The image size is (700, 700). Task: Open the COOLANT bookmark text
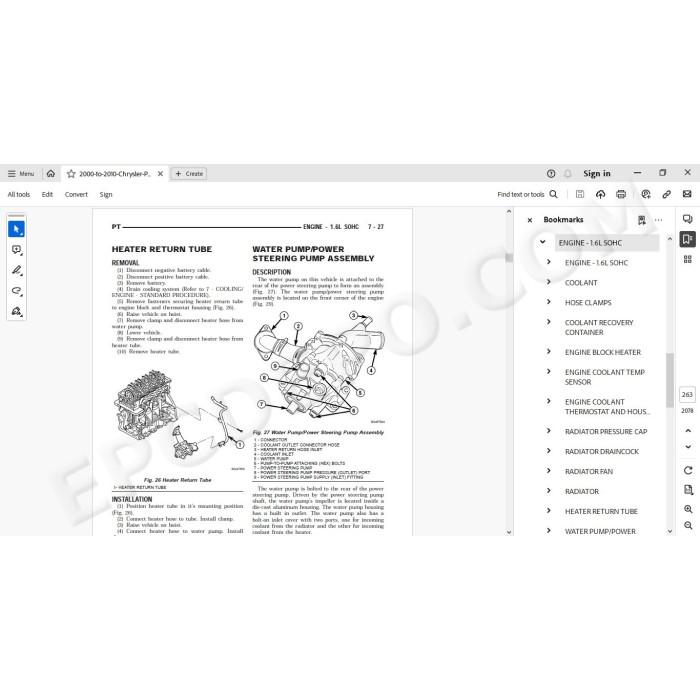(581, 283)
